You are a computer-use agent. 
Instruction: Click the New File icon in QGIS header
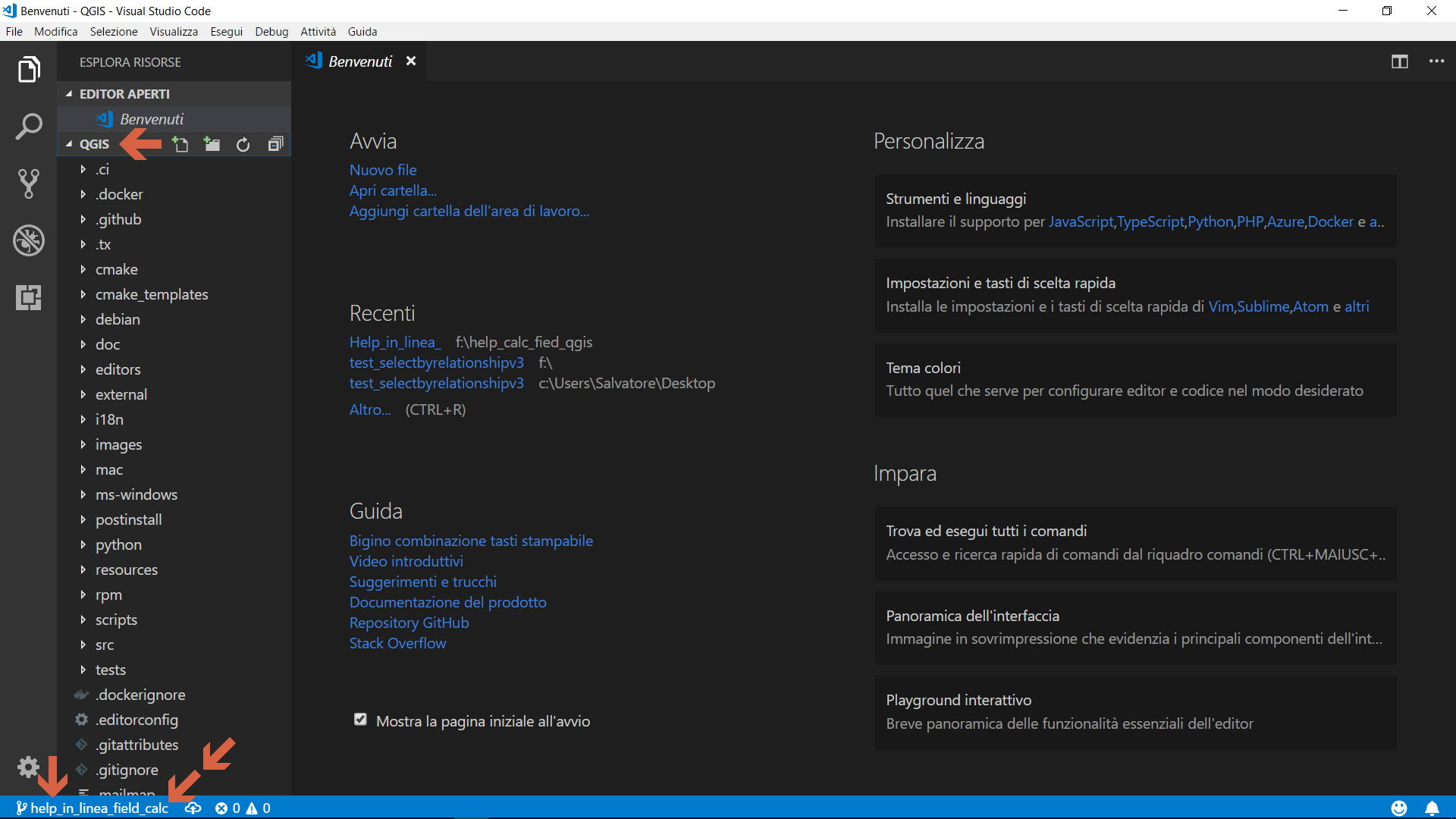click(180, 144)
